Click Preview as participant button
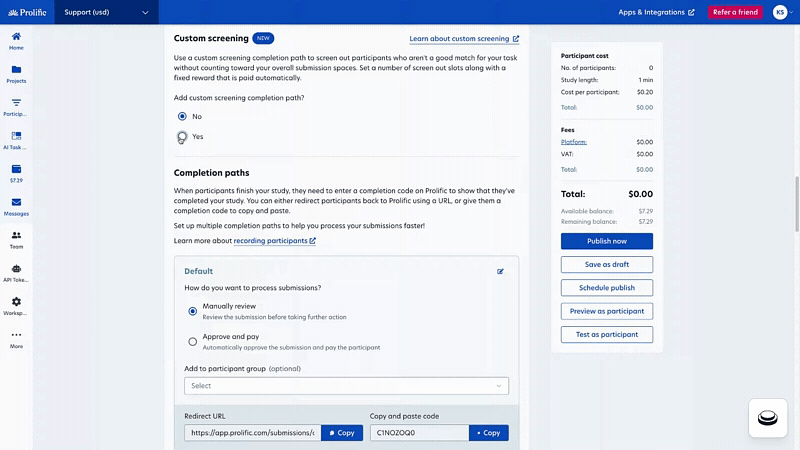 607,311
